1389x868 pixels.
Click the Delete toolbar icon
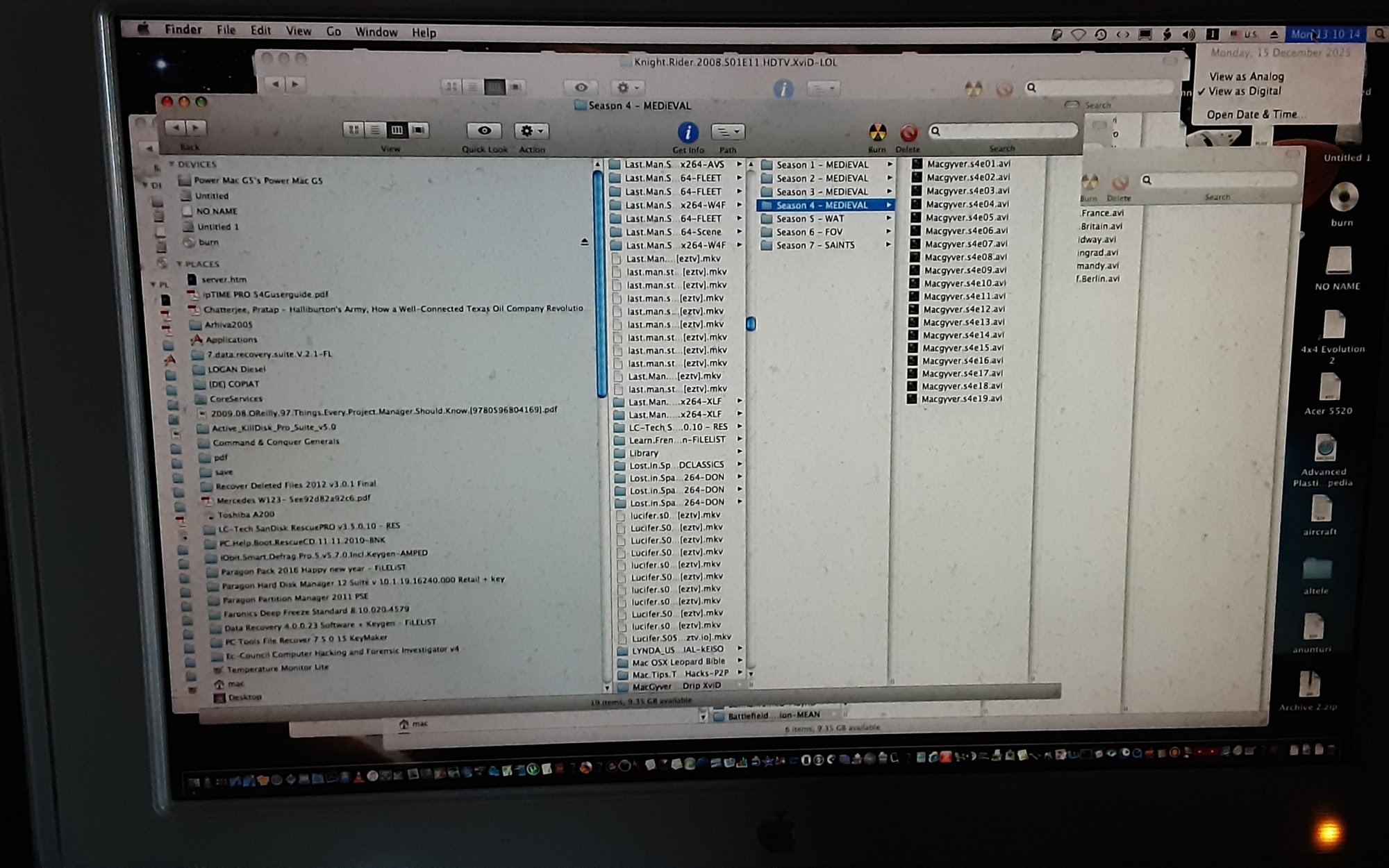click(x=908, y=133)
